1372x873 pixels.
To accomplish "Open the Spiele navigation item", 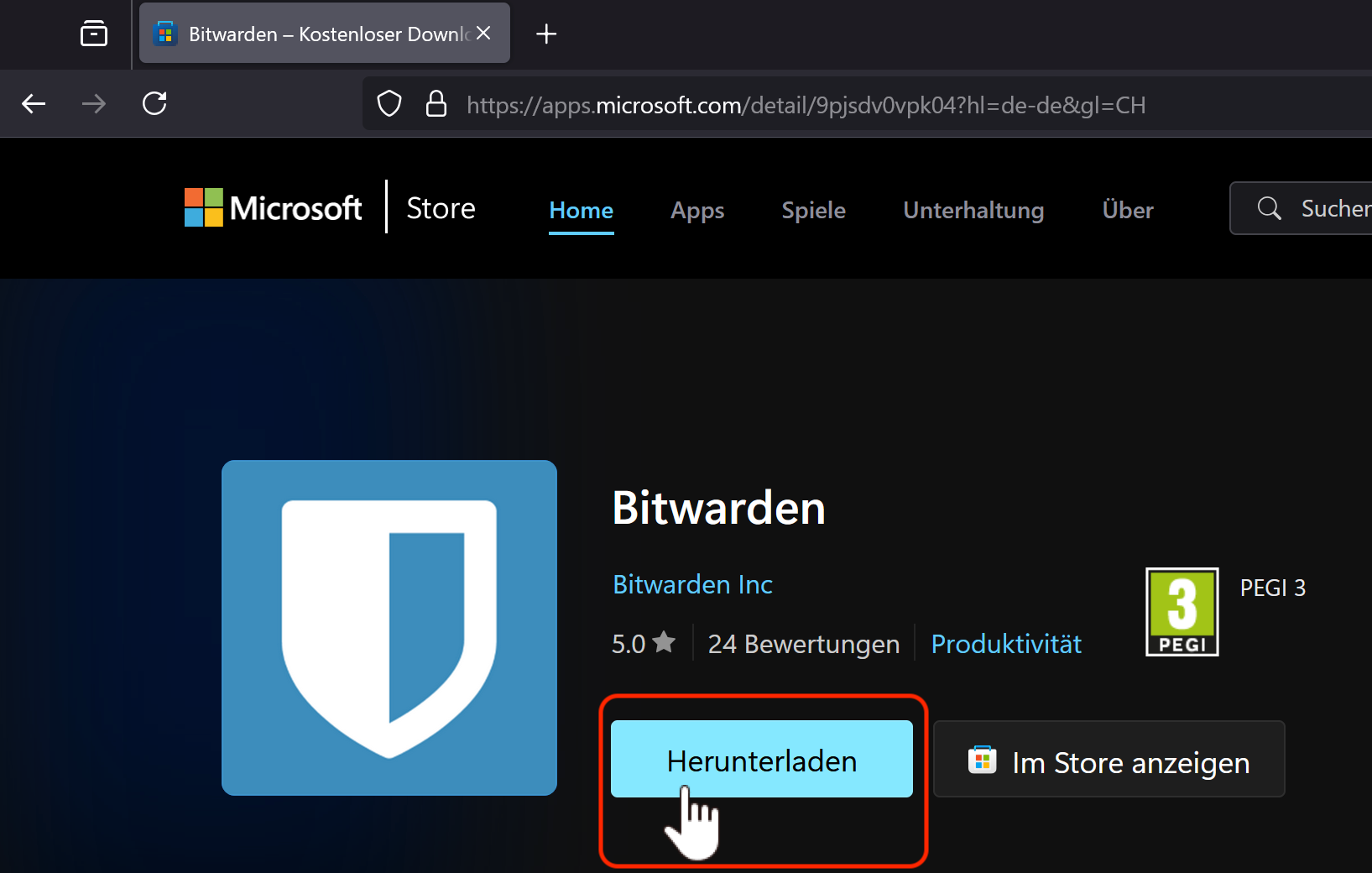I will click(x=813, y=210).
